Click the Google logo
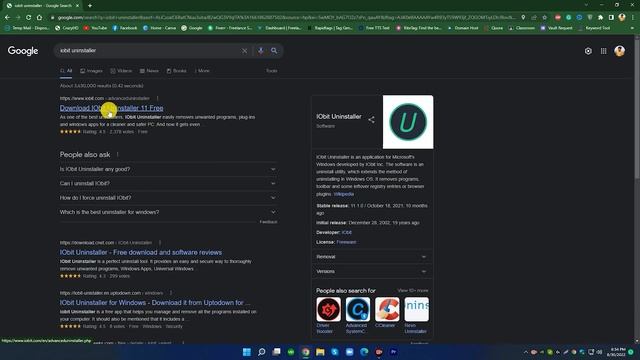Image resolution: width=640 pixels, height=360 pixels. 23,51
